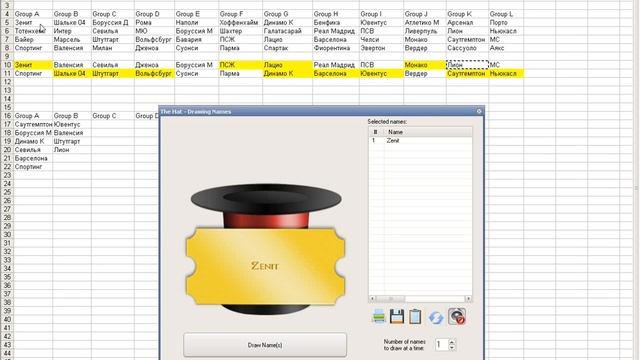Screen dimensions: 640x360
Task: Select Барселона cell in row 21
Action: [33, 158]
